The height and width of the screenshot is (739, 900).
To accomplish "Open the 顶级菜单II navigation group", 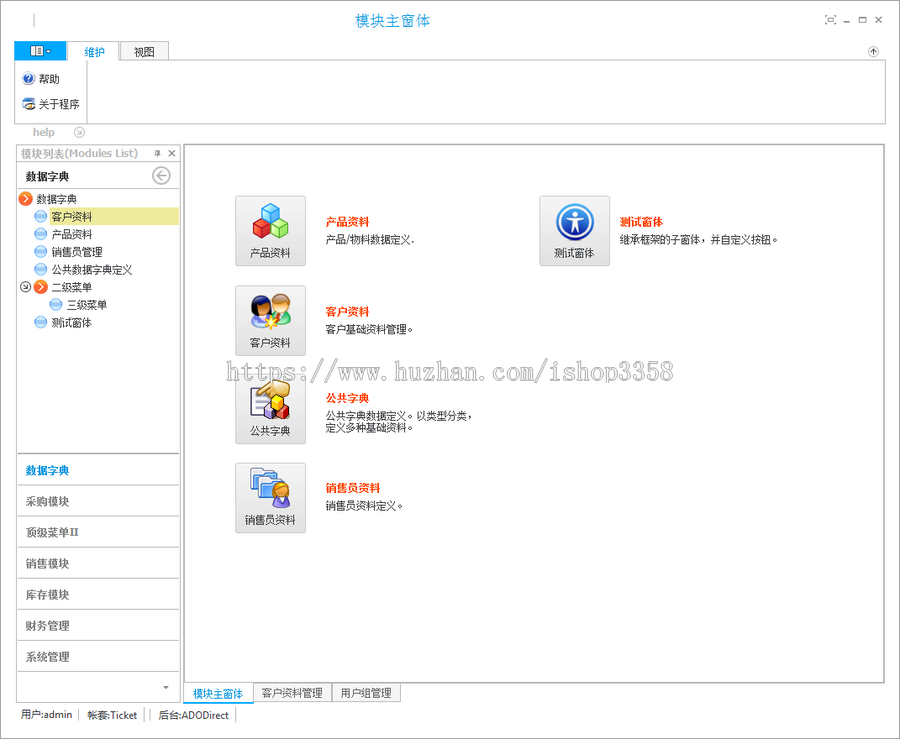I will point(98,532).
